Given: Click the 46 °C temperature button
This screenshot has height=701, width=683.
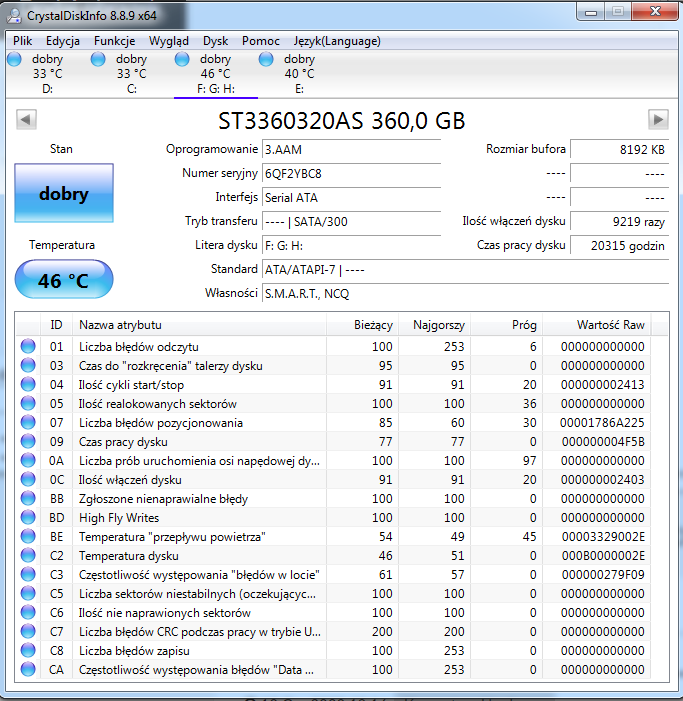Looking at the screenshot, I should [x=64, y=279].
